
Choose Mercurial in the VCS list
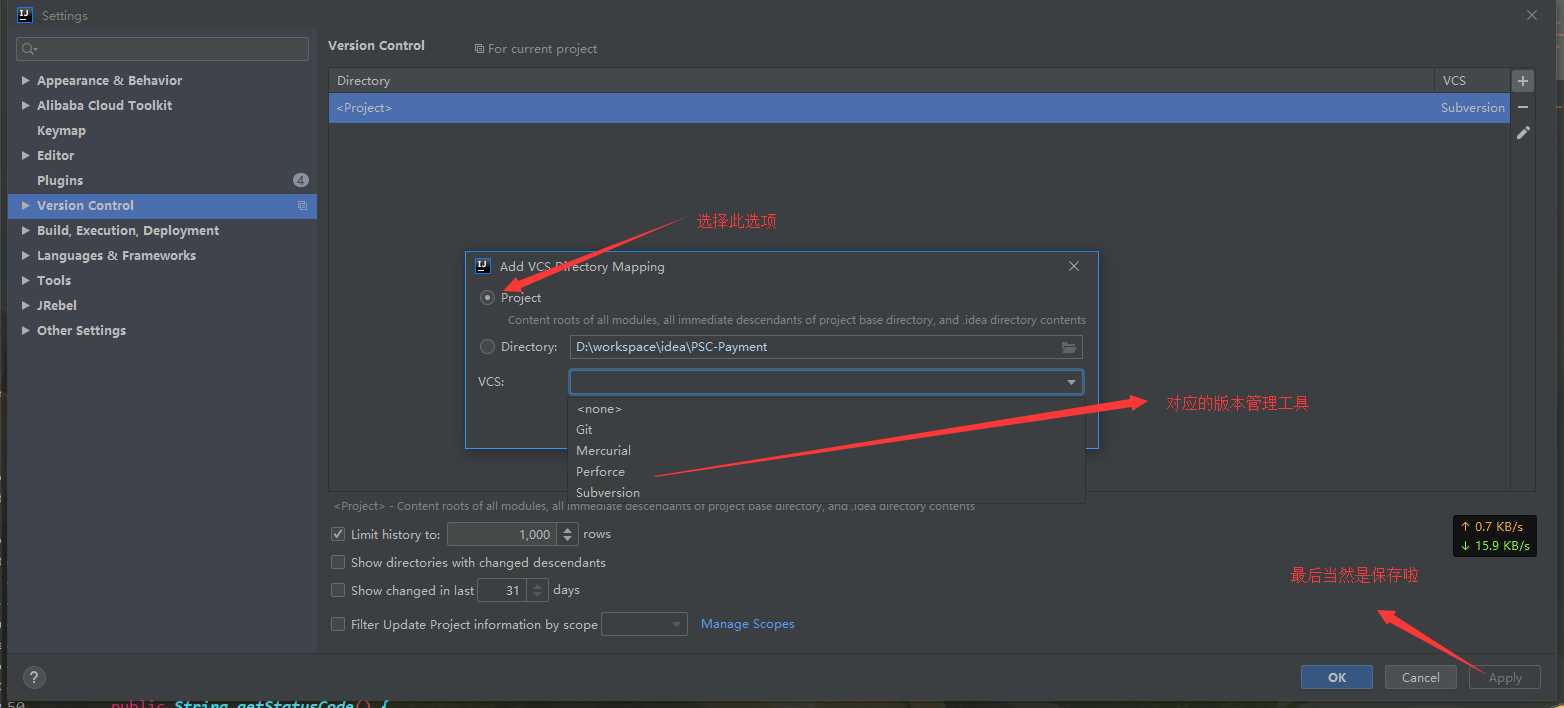(826, 451)
